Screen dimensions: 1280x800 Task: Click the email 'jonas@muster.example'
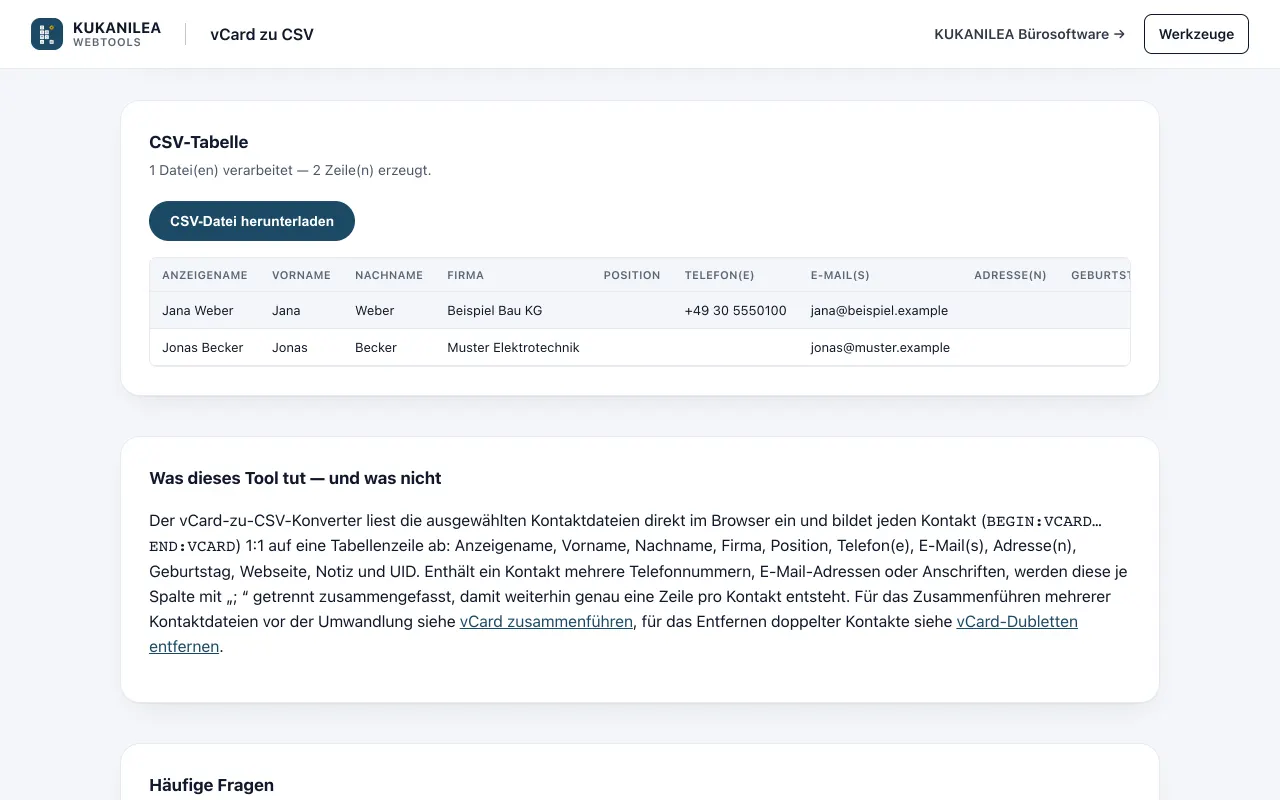click(880, 347)
